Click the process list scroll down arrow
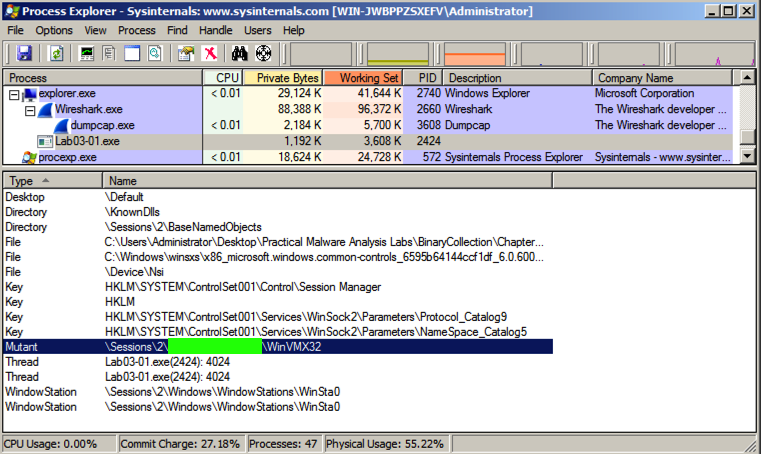 click(x=747, y=156)
